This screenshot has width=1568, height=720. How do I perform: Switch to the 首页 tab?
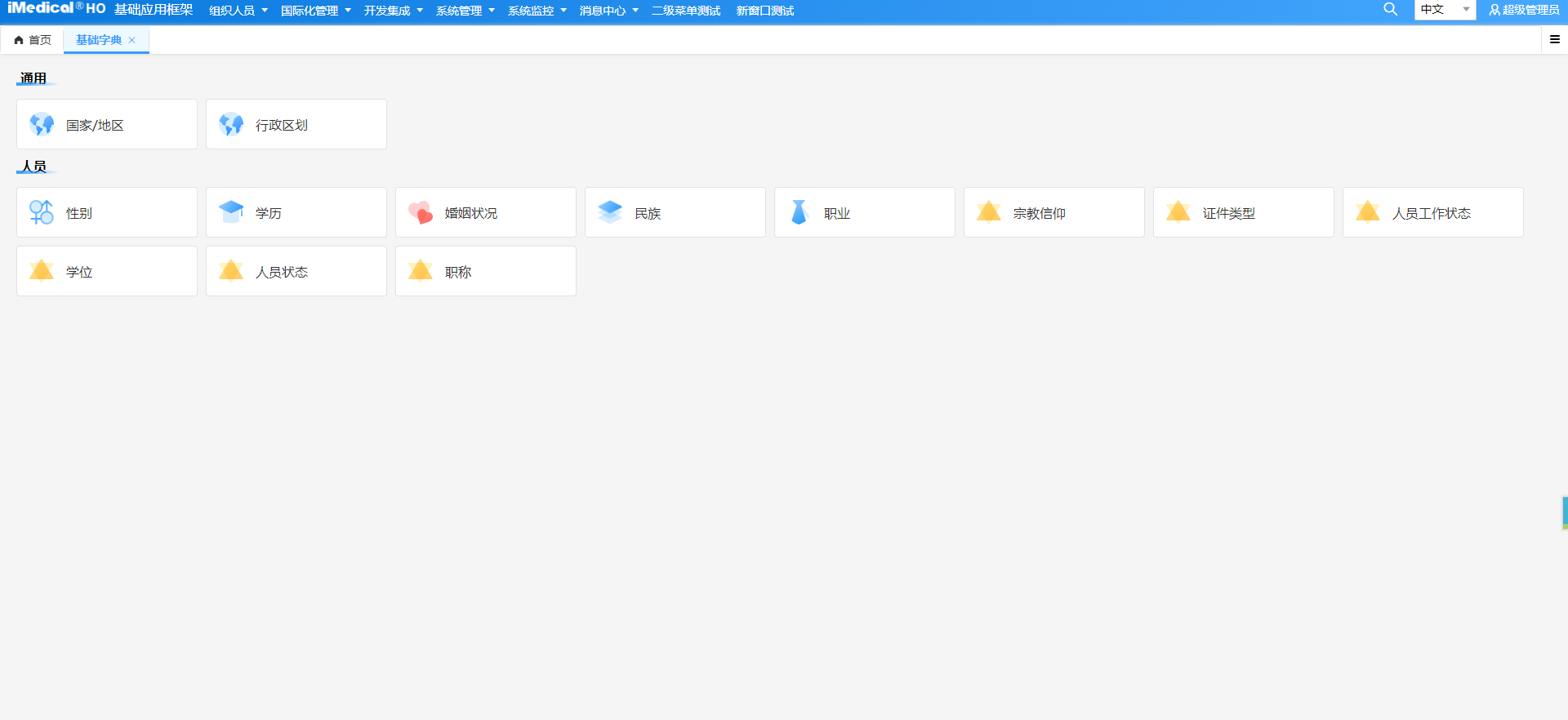coord(33,40)
